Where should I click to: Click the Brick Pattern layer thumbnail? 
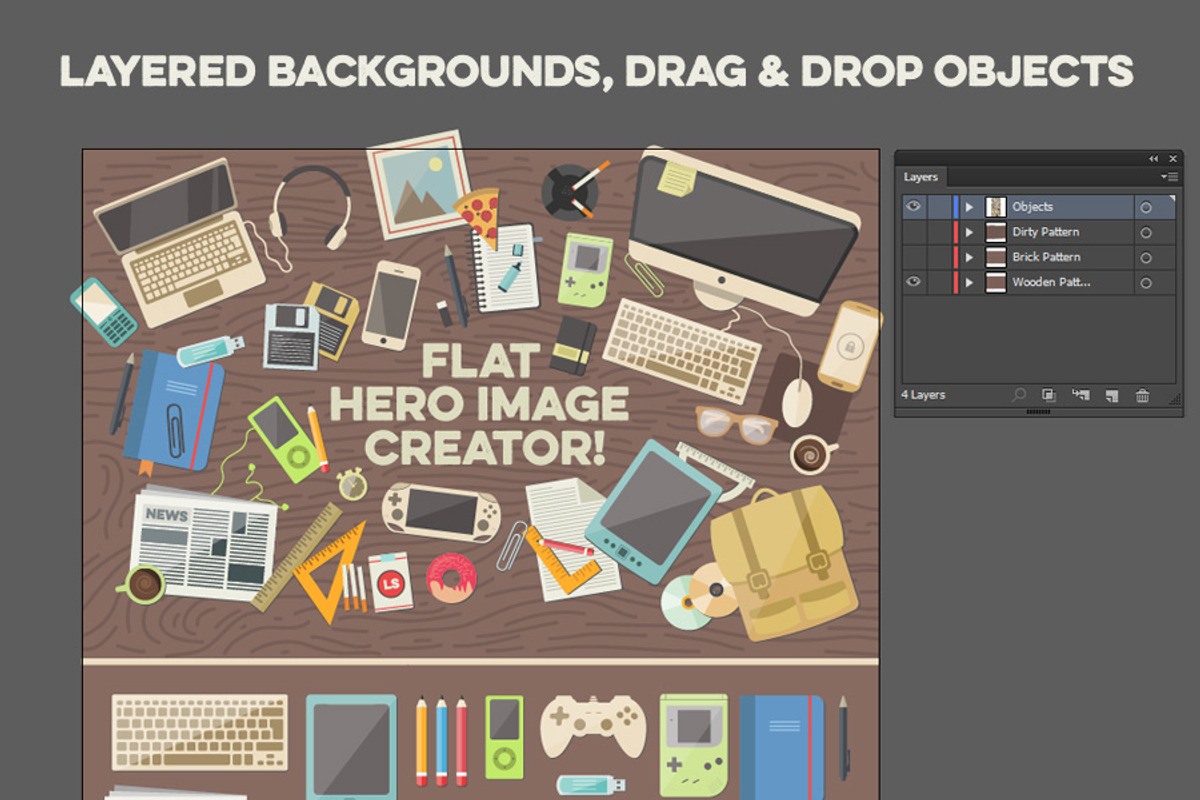[x=995, y=257]
